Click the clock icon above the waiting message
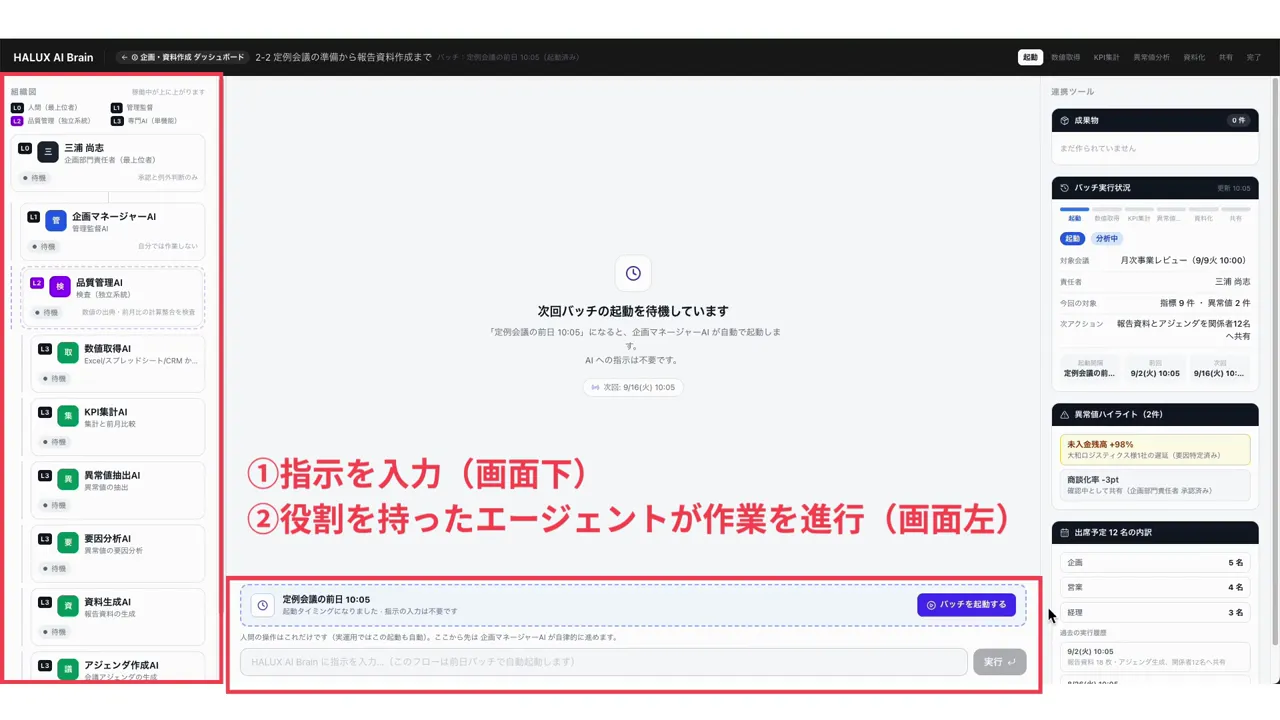The height and width of the screenshot is (720, 1280). coord(633,273)
